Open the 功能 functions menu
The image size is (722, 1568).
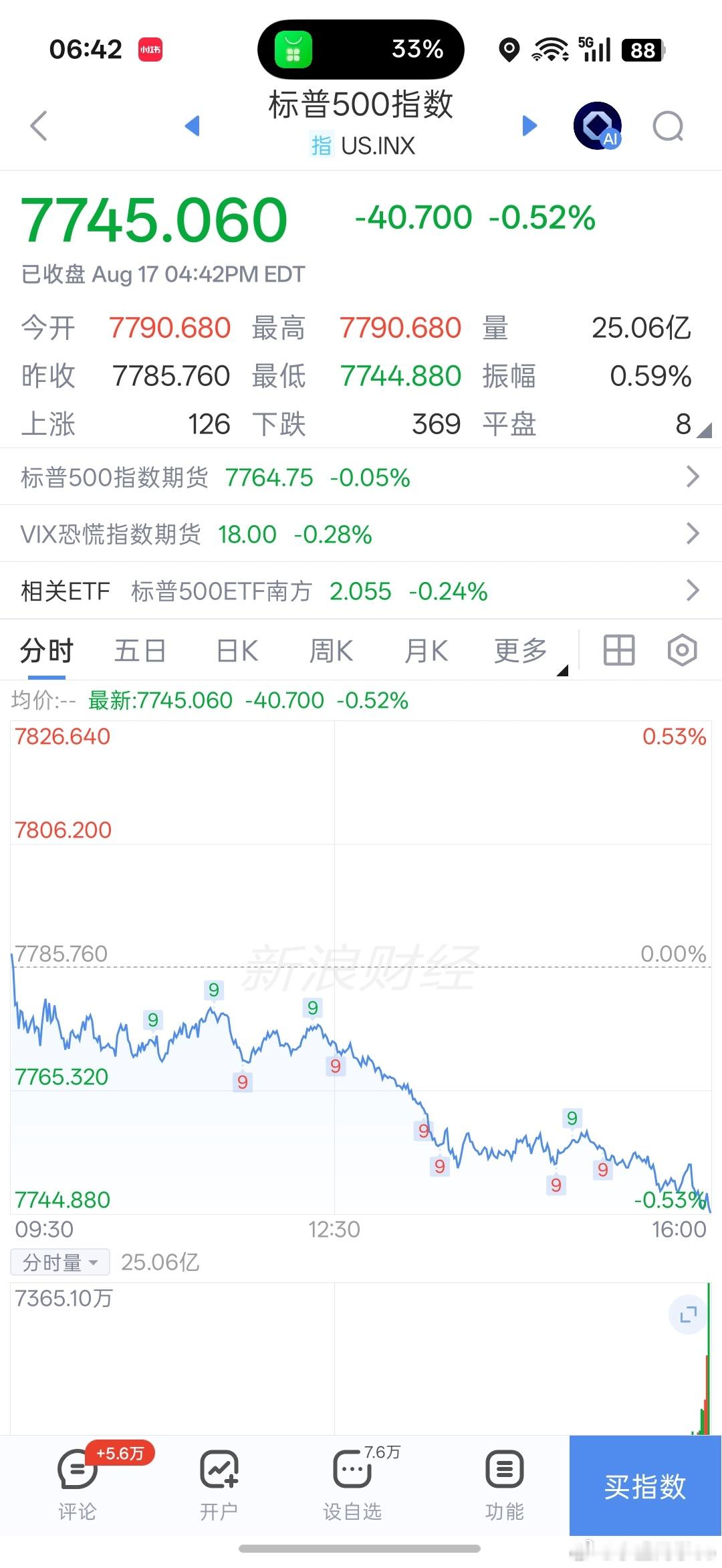pyautogui.click(x=505, y=1482)
